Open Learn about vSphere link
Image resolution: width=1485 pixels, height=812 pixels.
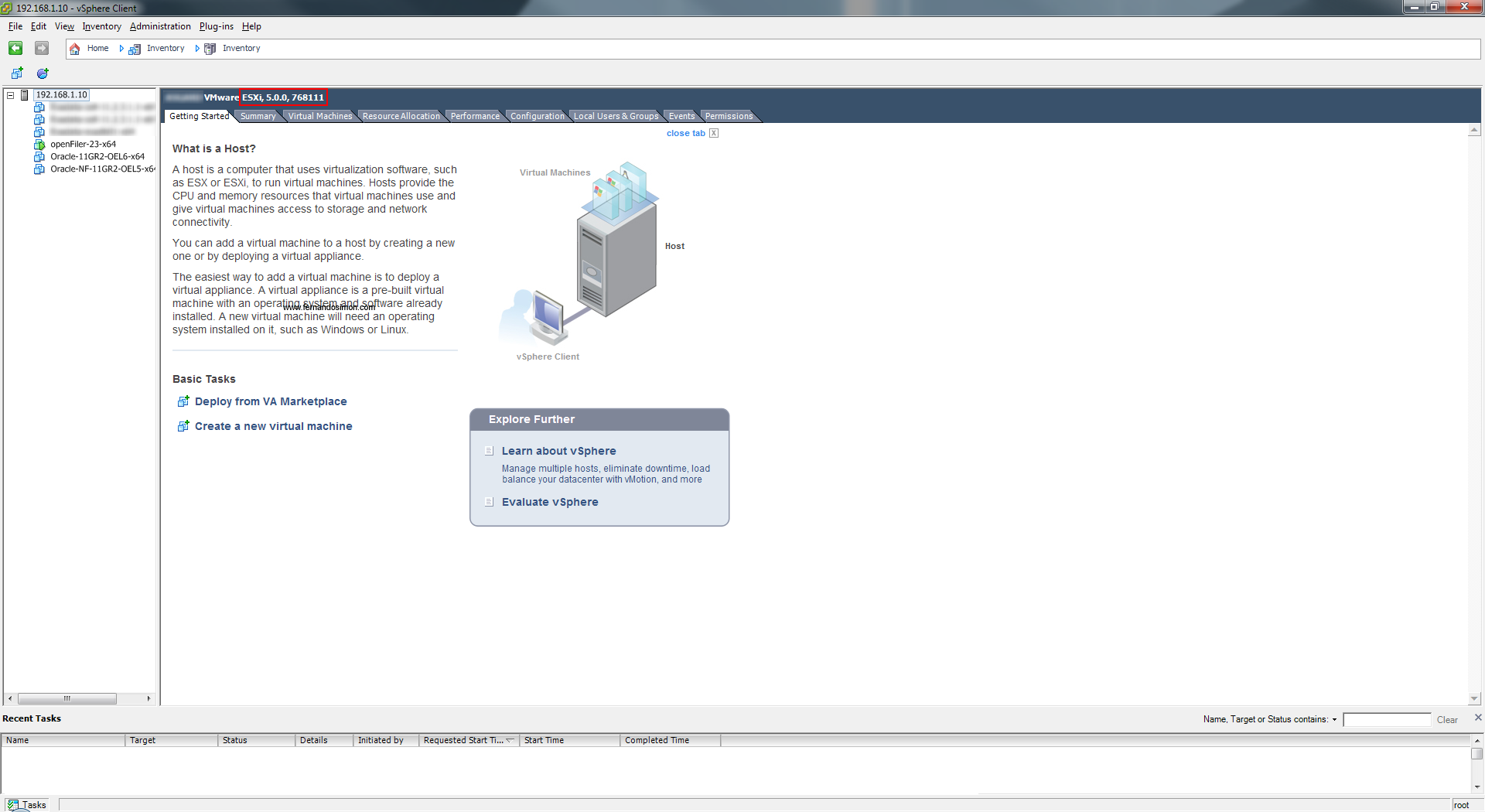pos(558,451)
